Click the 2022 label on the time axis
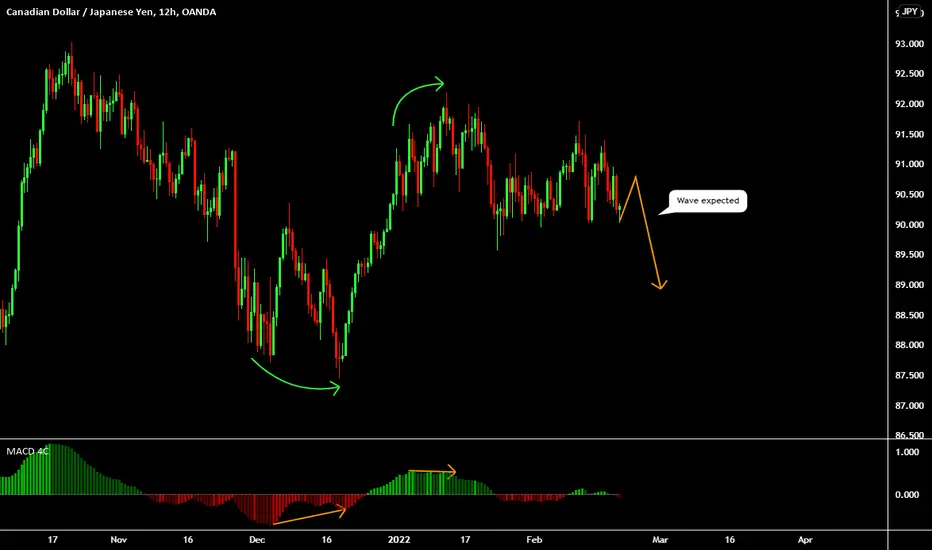Screen dimensions: 932x550 click(x=399, y=540)
